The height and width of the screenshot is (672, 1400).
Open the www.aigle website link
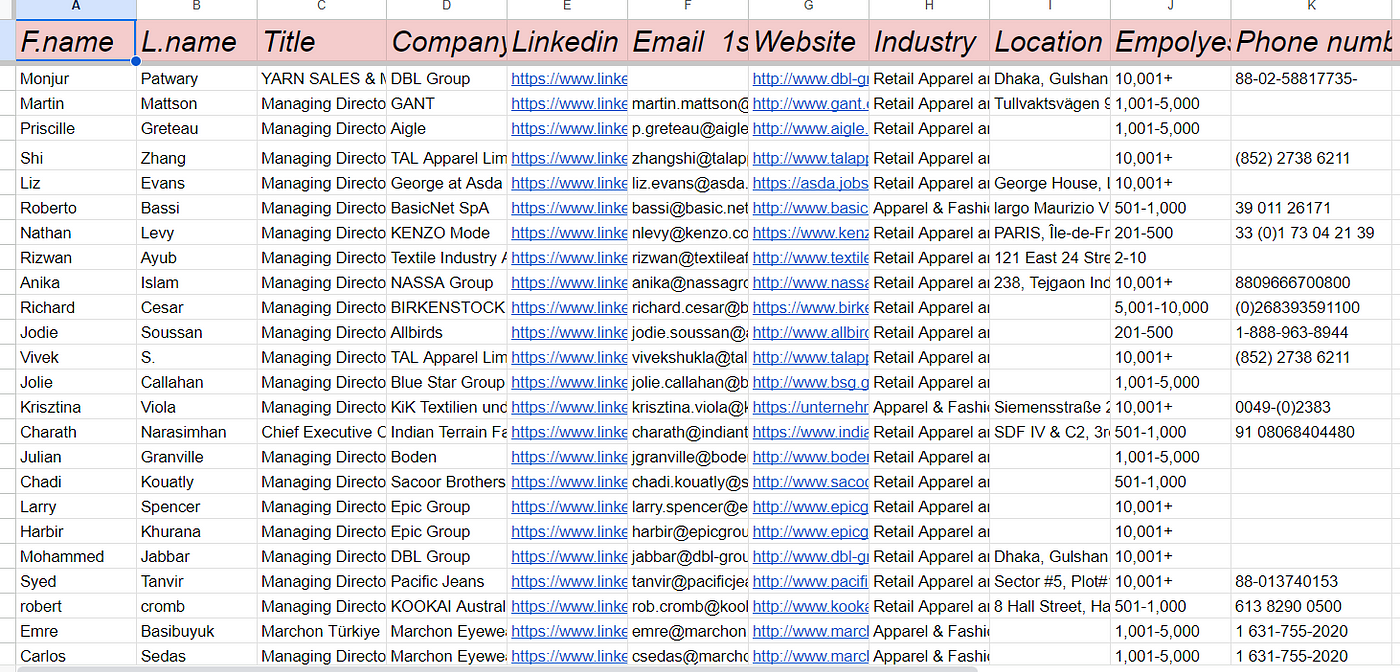[x=811, y=128]
